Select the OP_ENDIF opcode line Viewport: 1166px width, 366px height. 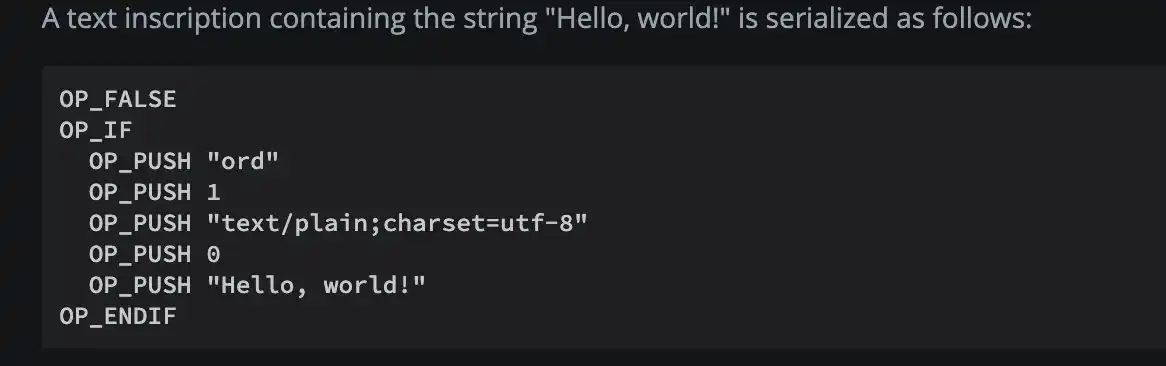[117, 316]
